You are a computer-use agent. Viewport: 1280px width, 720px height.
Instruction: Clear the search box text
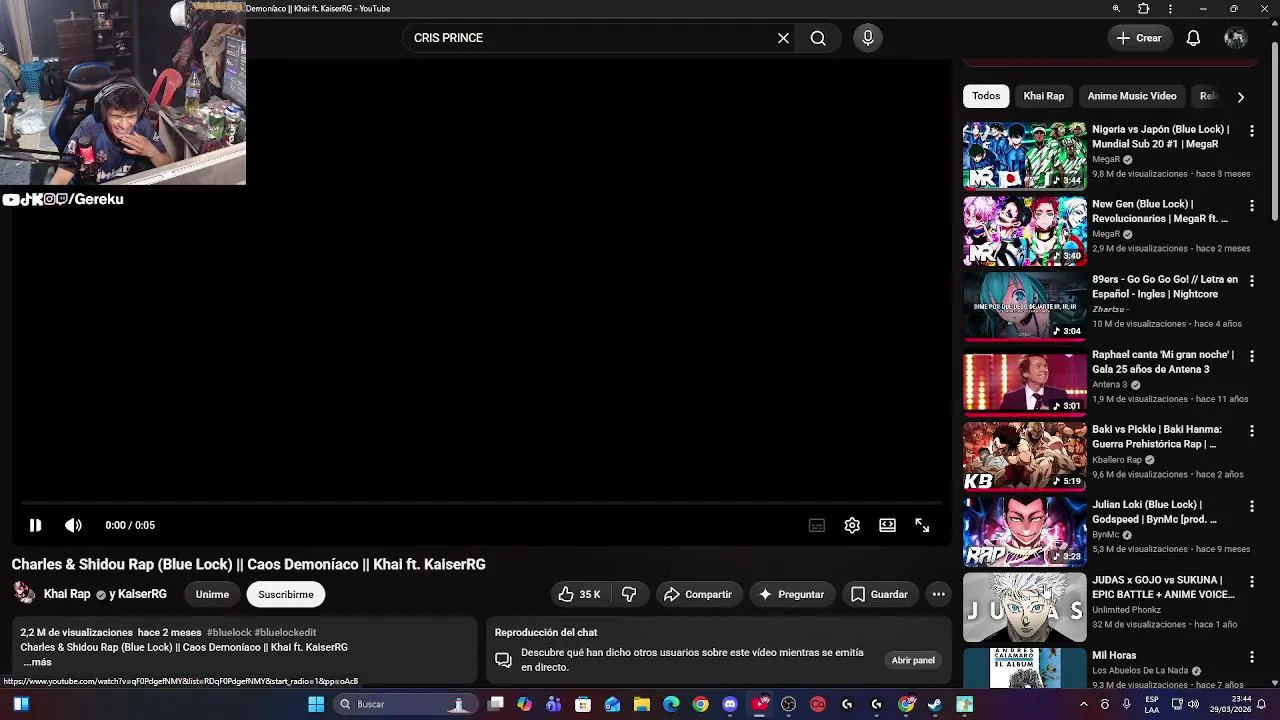pos(783,38)
